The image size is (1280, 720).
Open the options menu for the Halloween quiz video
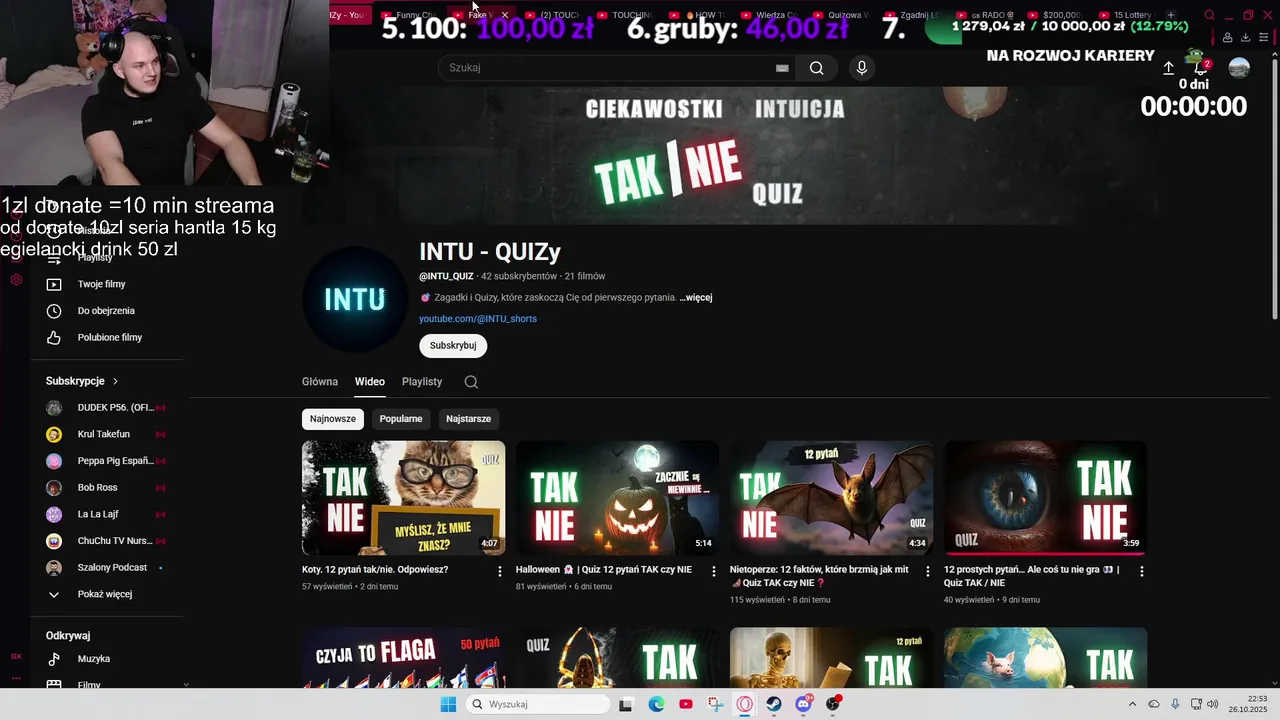coord(714,571)
